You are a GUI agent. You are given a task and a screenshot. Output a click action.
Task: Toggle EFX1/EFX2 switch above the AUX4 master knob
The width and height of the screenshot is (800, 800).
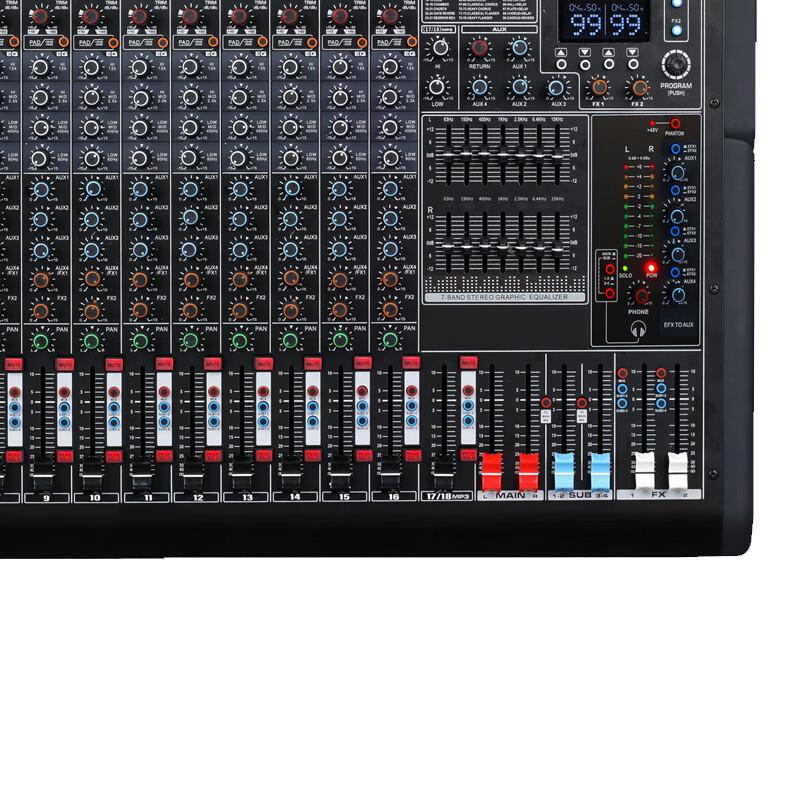[675, 272]
